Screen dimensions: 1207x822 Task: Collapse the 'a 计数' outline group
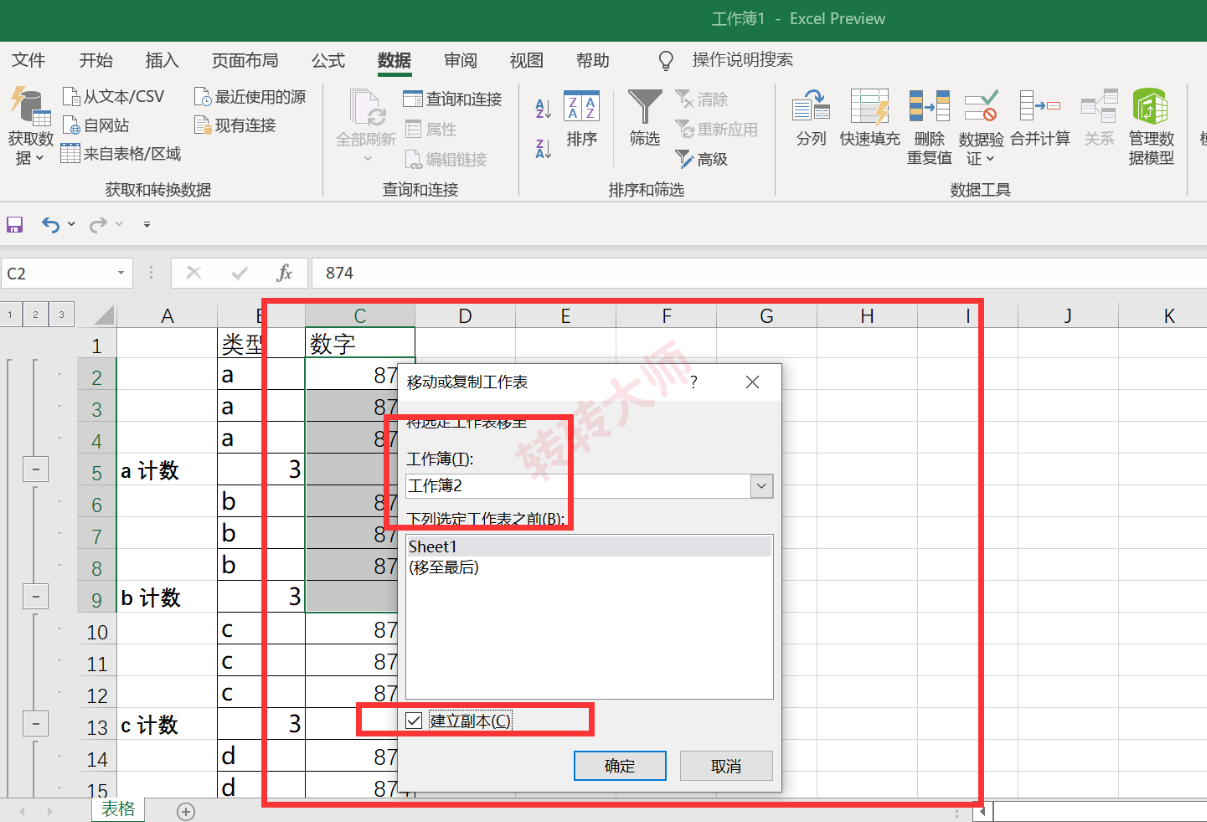coord(35,469)
